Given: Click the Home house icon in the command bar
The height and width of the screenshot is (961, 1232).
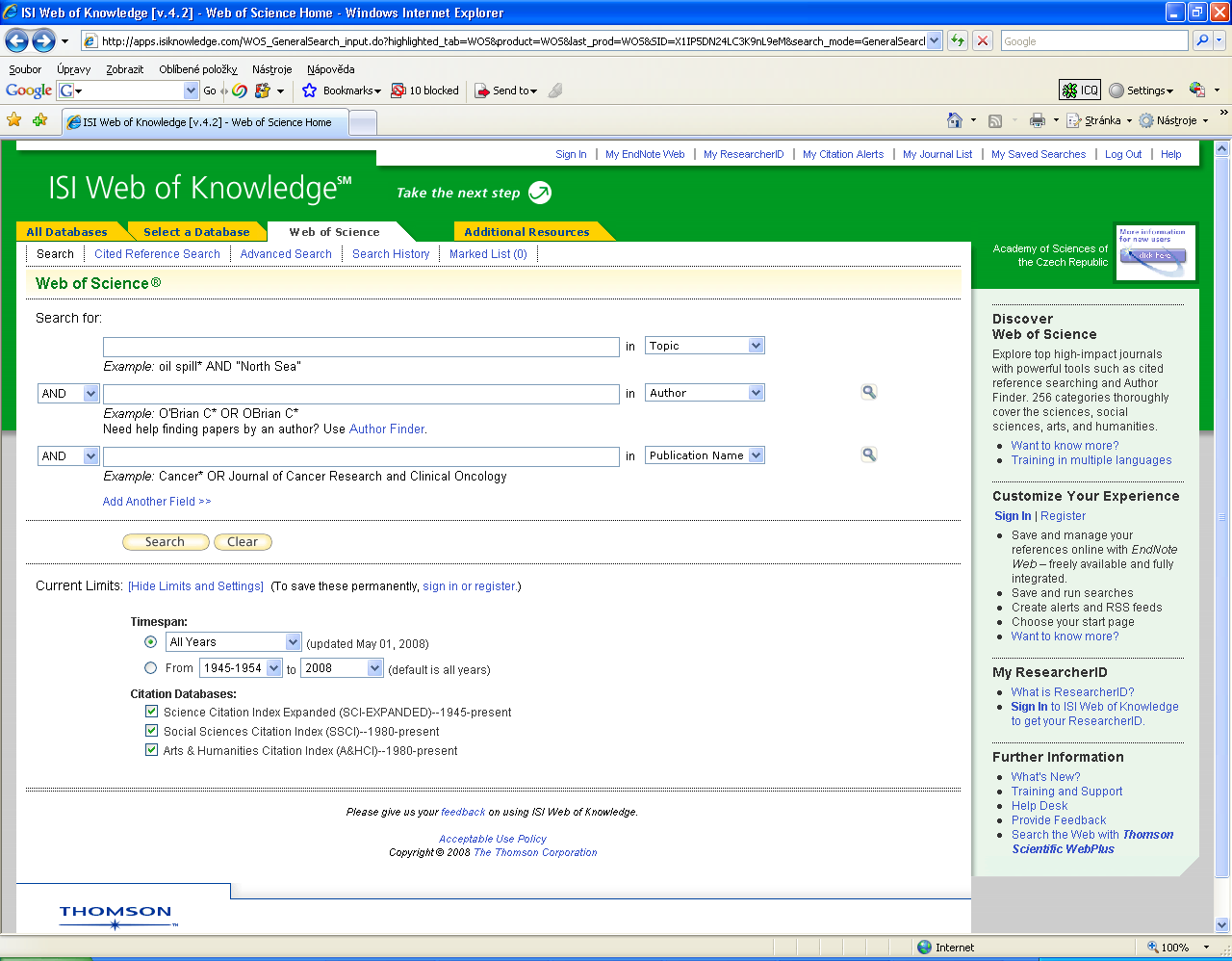Looking at the screenshot, I should 955,120.
